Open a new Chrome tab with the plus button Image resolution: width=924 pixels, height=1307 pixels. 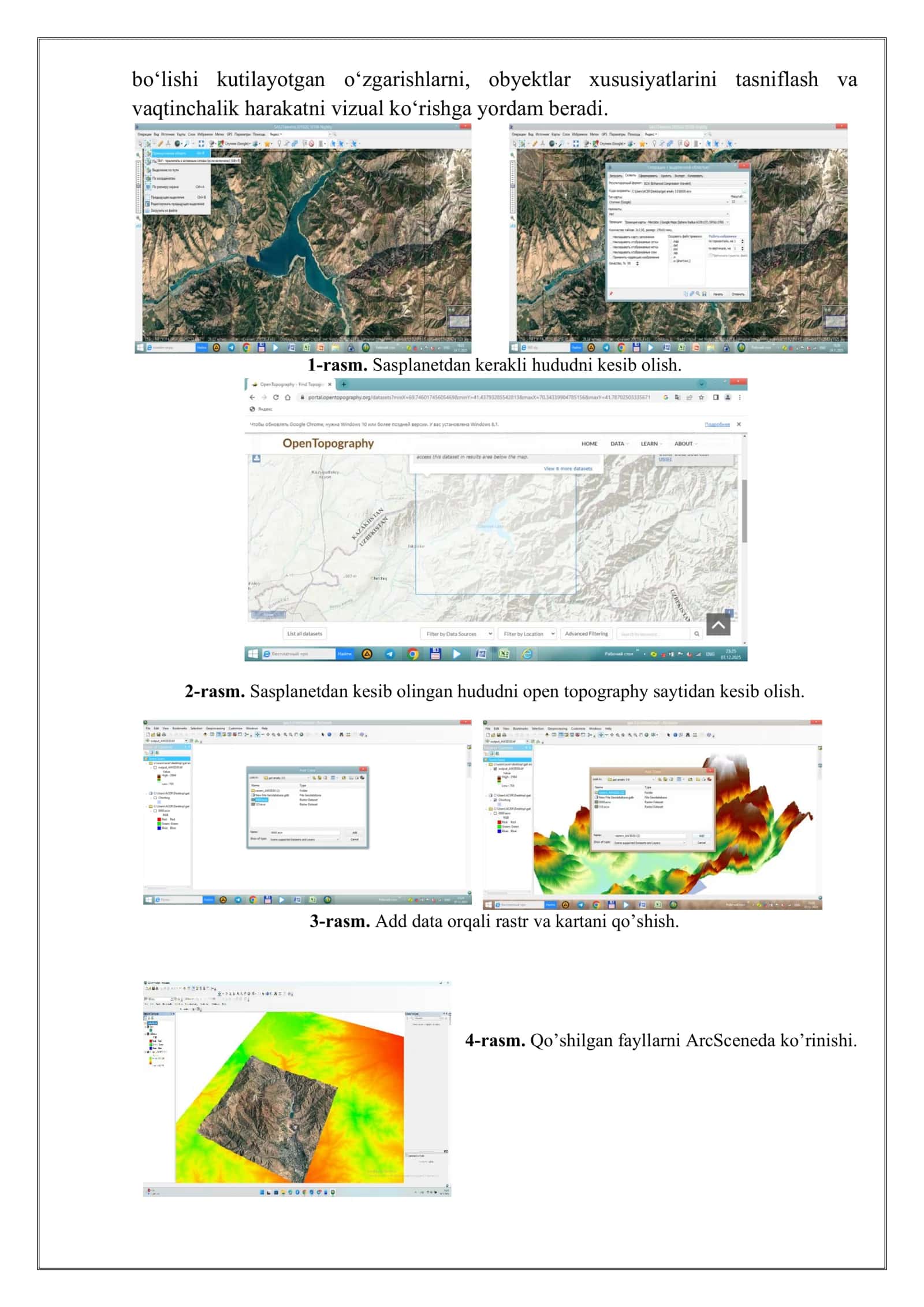pyautogui.click(x=344, y=384)
